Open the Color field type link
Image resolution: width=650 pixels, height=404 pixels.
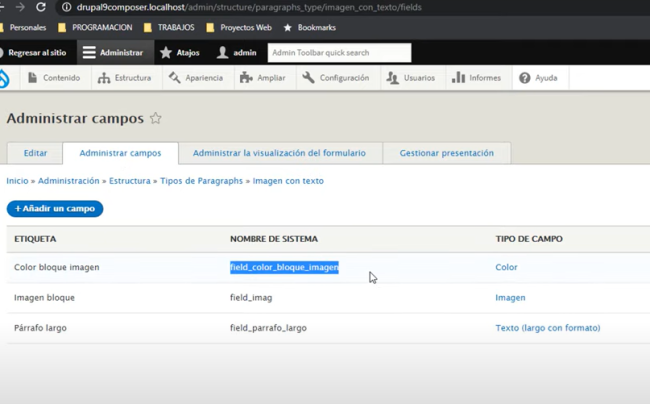[x=506, y=267]
